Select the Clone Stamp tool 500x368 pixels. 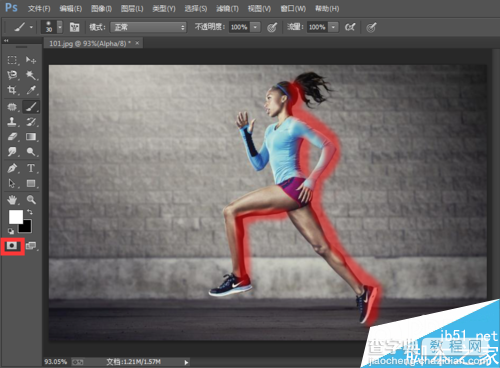[x=12, y=122]
